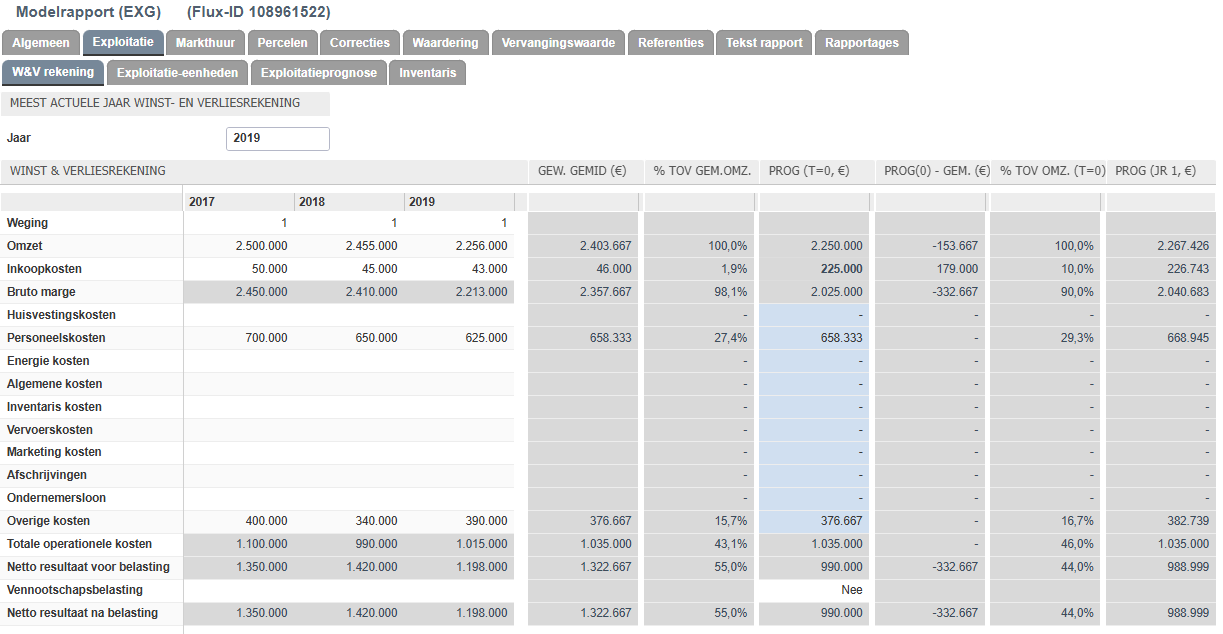Click the 2017 Weging value

(283, 223)
